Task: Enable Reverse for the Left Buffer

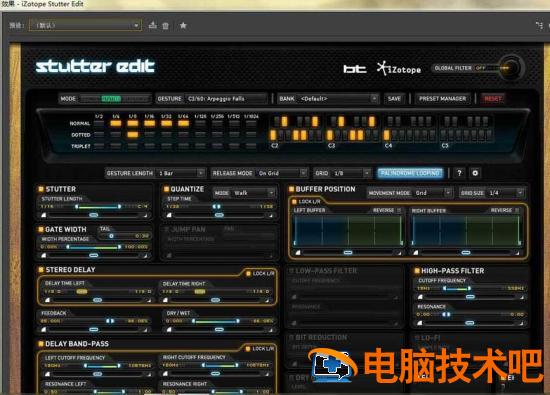Action: [399, 210]
